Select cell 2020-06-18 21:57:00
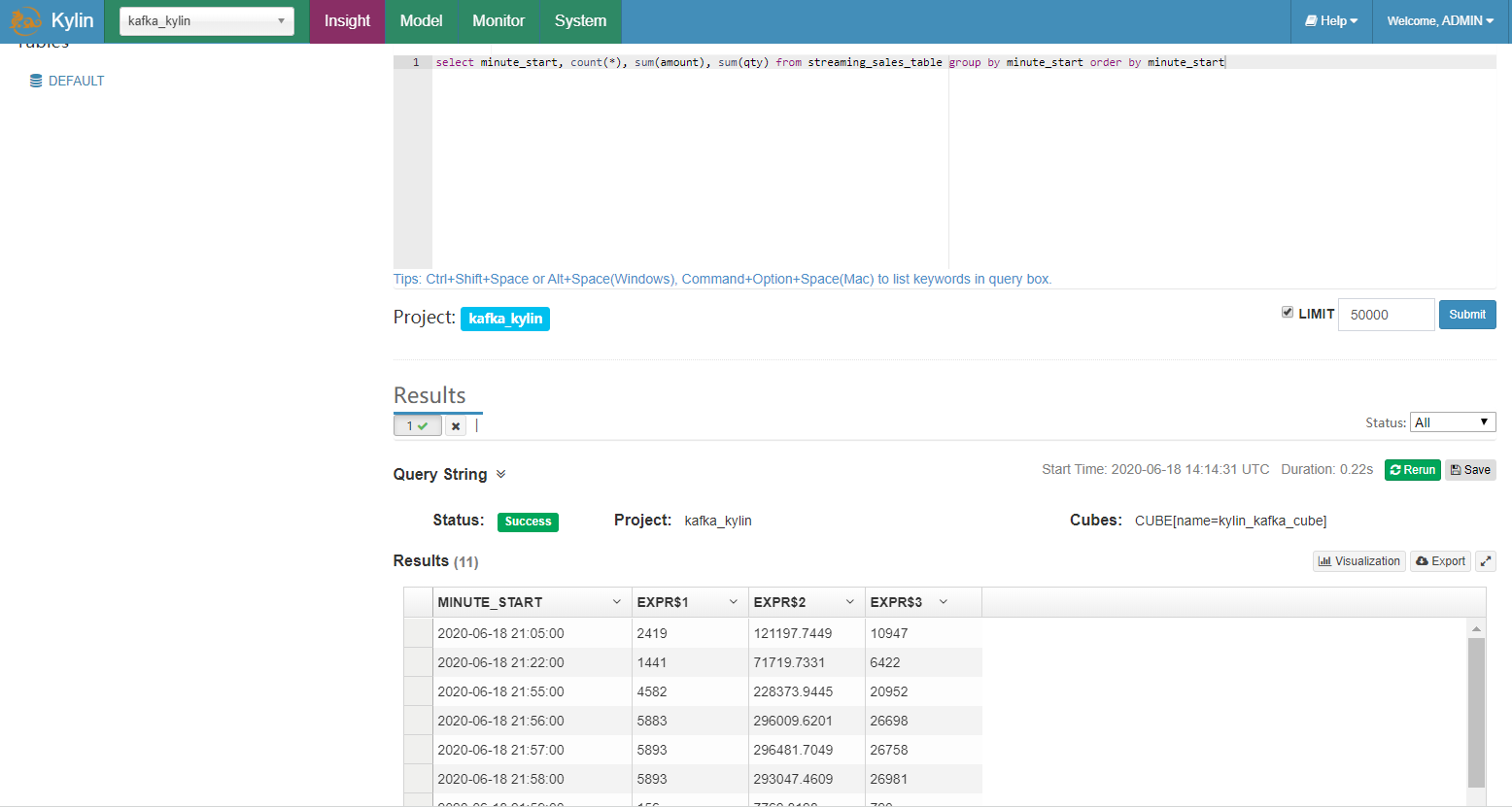Image resolution: width=1512 pixels, height=808 pixels. pos(533,750)
